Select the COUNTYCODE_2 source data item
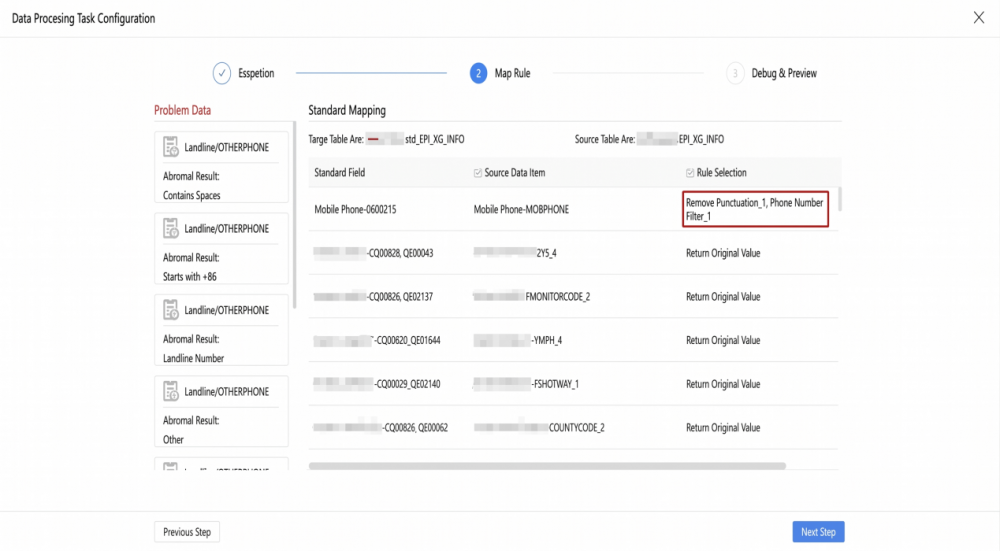 (539, 428)
